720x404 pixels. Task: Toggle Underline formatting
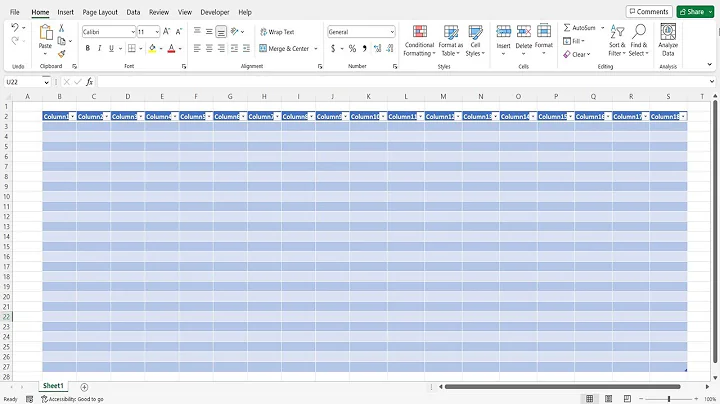pos(111,48)
